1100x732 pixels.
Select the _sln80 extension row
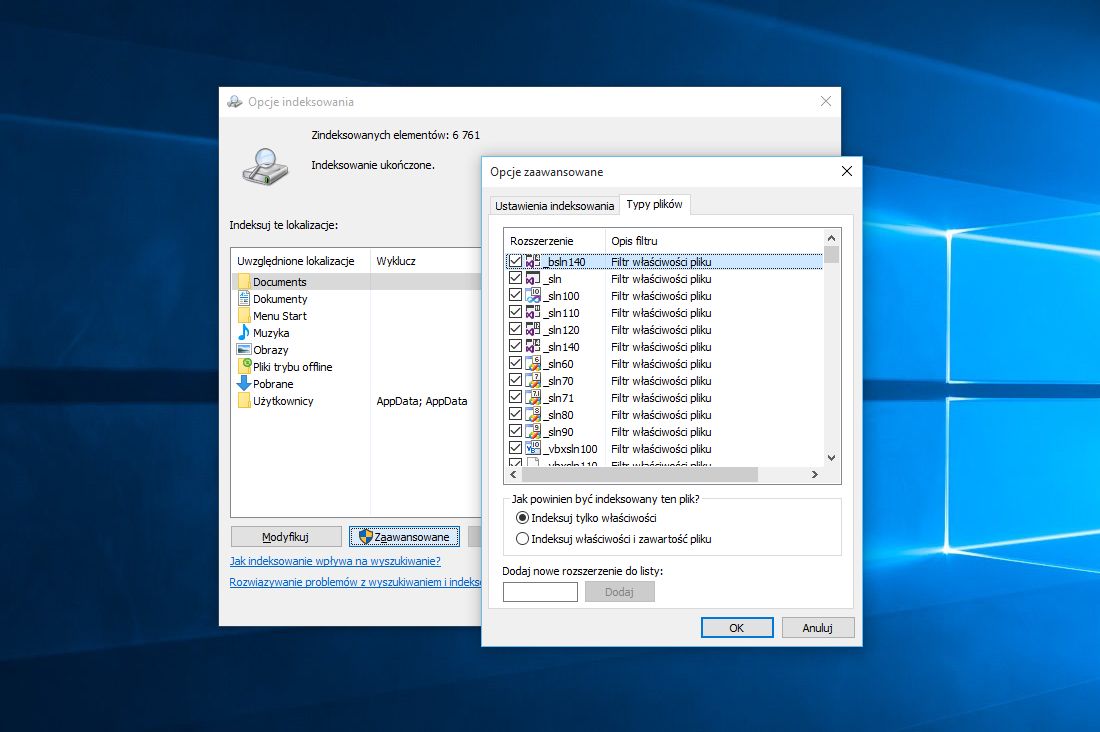(x=664, y=414)
